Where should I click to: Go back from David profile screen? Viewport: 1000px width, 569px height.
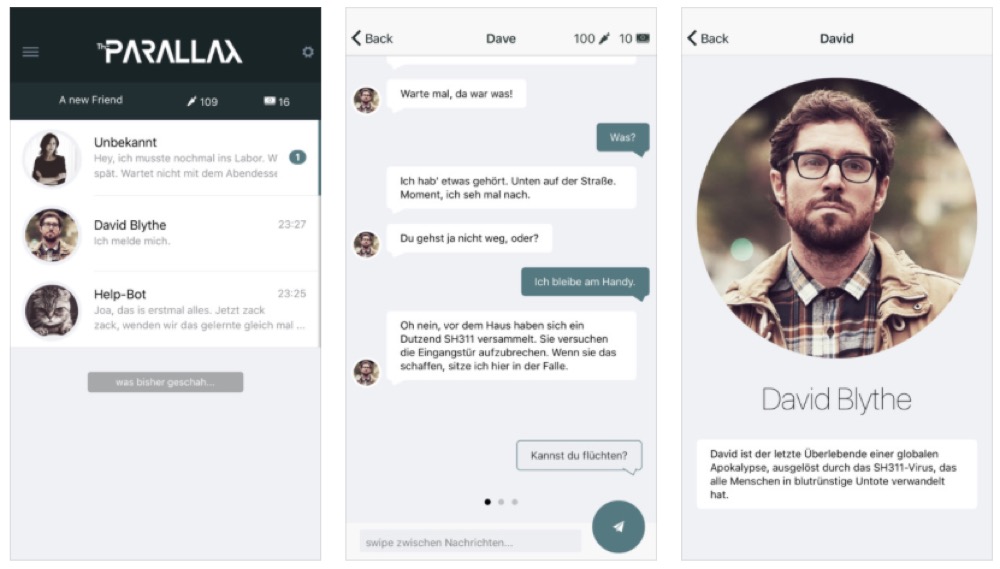pyautogui.click(x=708, y=38)
